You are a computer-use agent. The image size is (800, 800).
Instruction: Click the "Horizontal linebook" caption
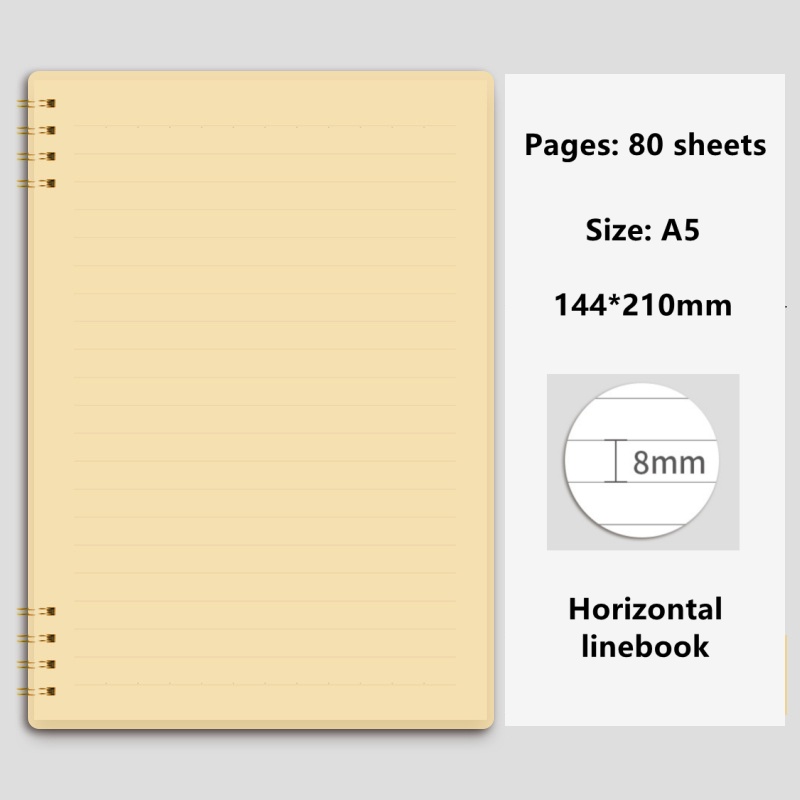645,627
